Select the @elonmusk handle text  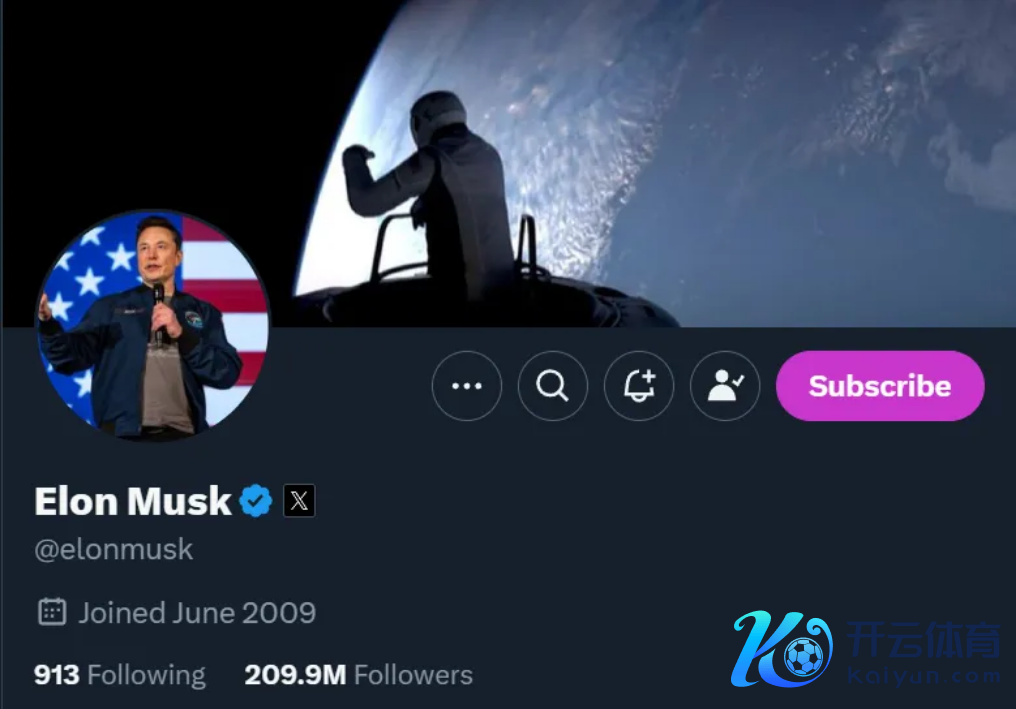[114, 549]
